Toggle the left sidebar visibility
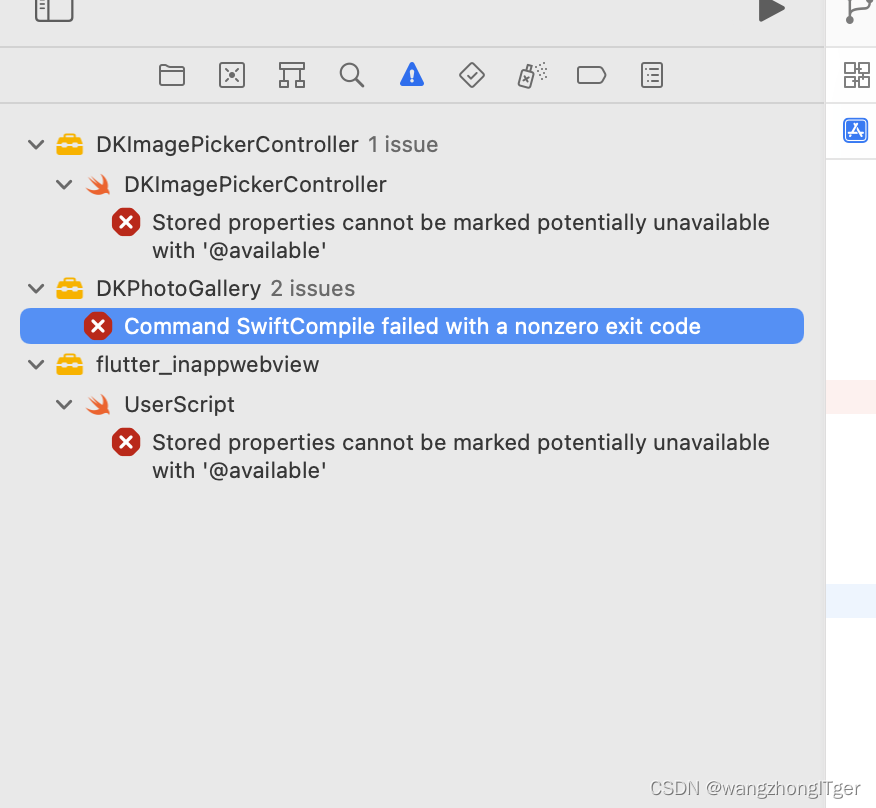 click(x=54, y=12)
